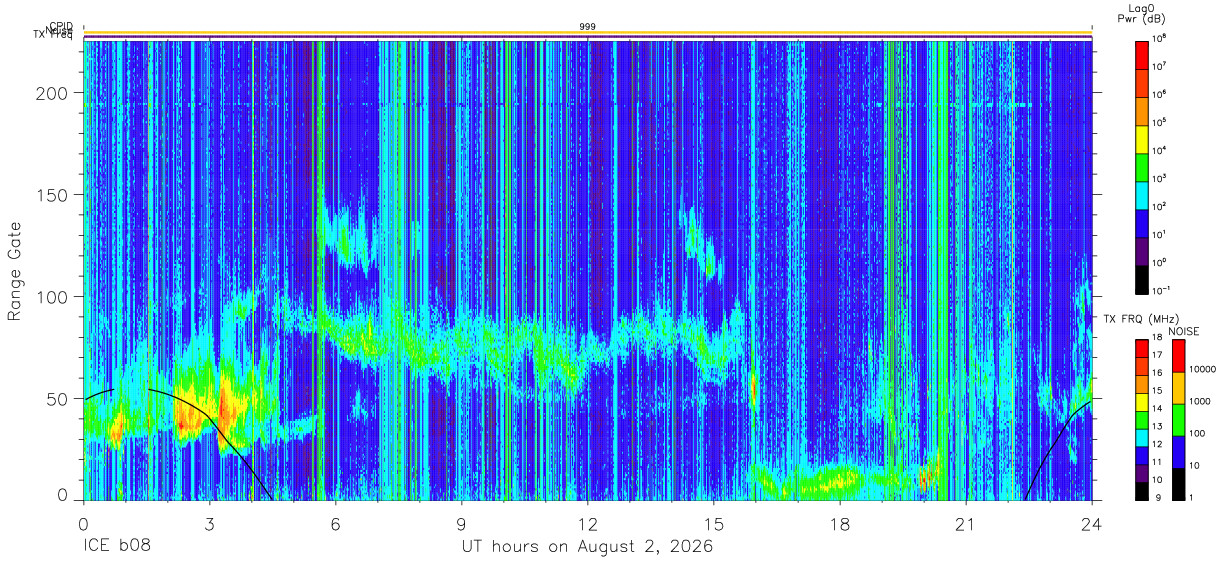Click the '9' label on TX FRQ scale
The height and width of the screenshot is (567, 1228).
pyautogui.click(x=1157, y=497)
